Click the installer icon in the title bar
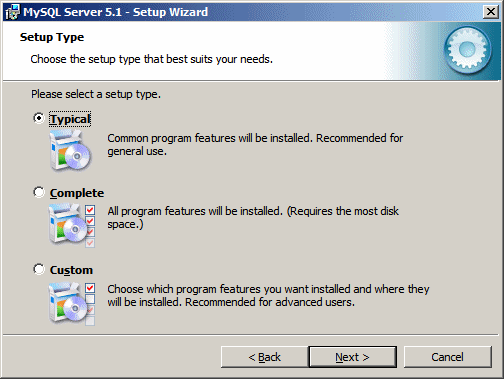This screenshot has height=379, width=504. (x=12, y=12)
